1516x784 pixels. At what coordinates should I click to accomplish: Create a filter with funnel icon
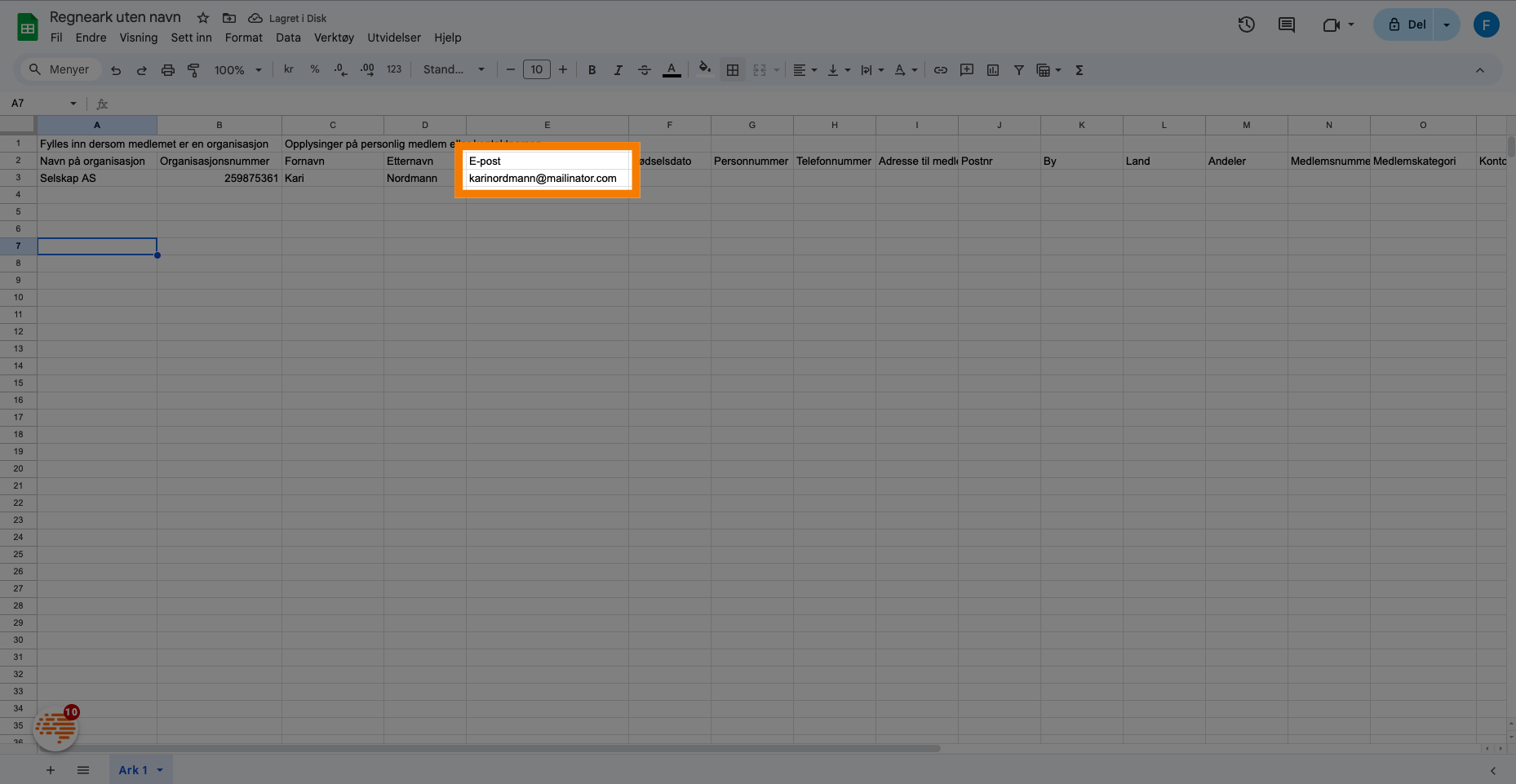(x=1019, y=70)
